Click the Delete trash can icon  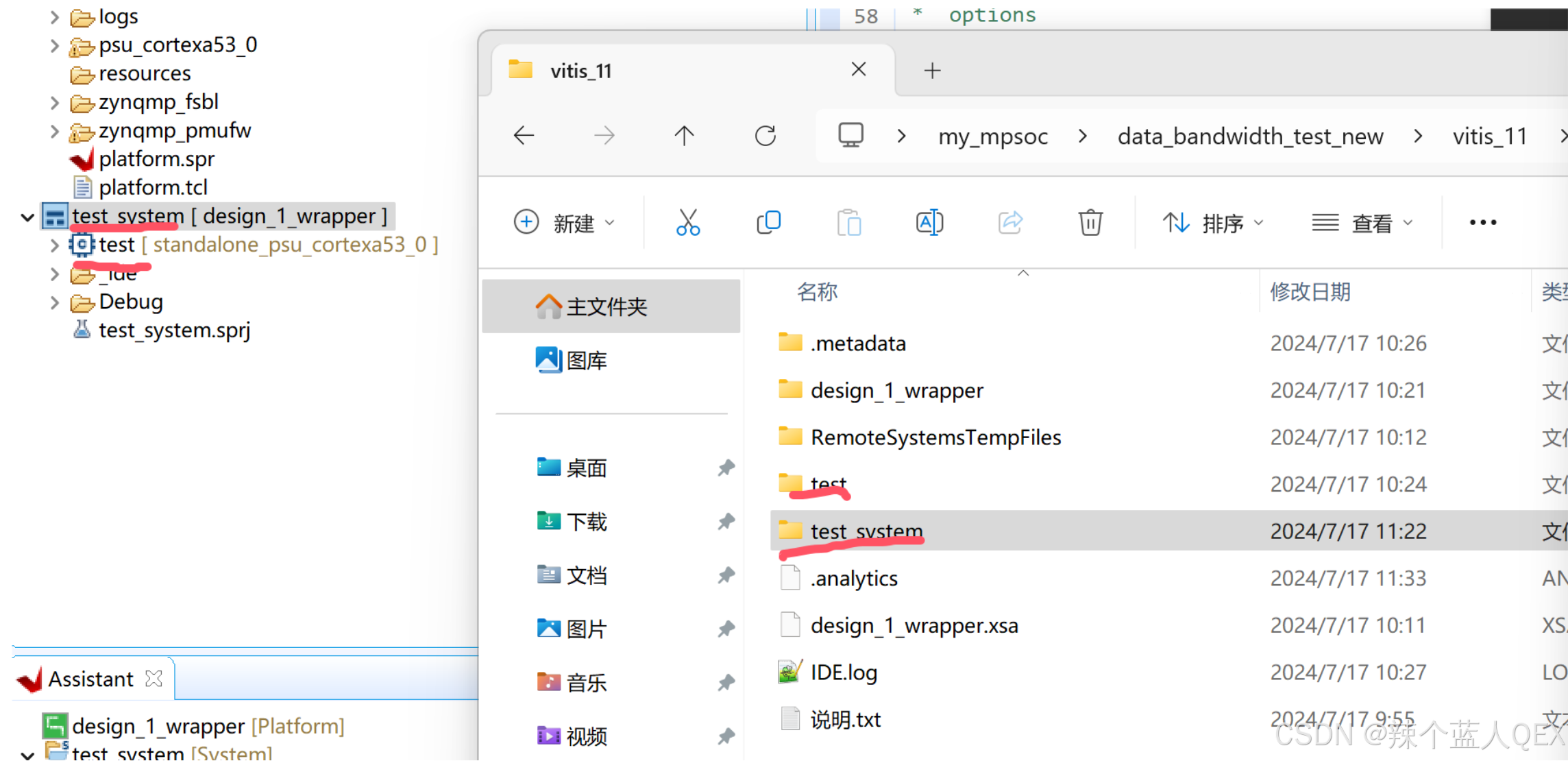(x=1090, y=223)
